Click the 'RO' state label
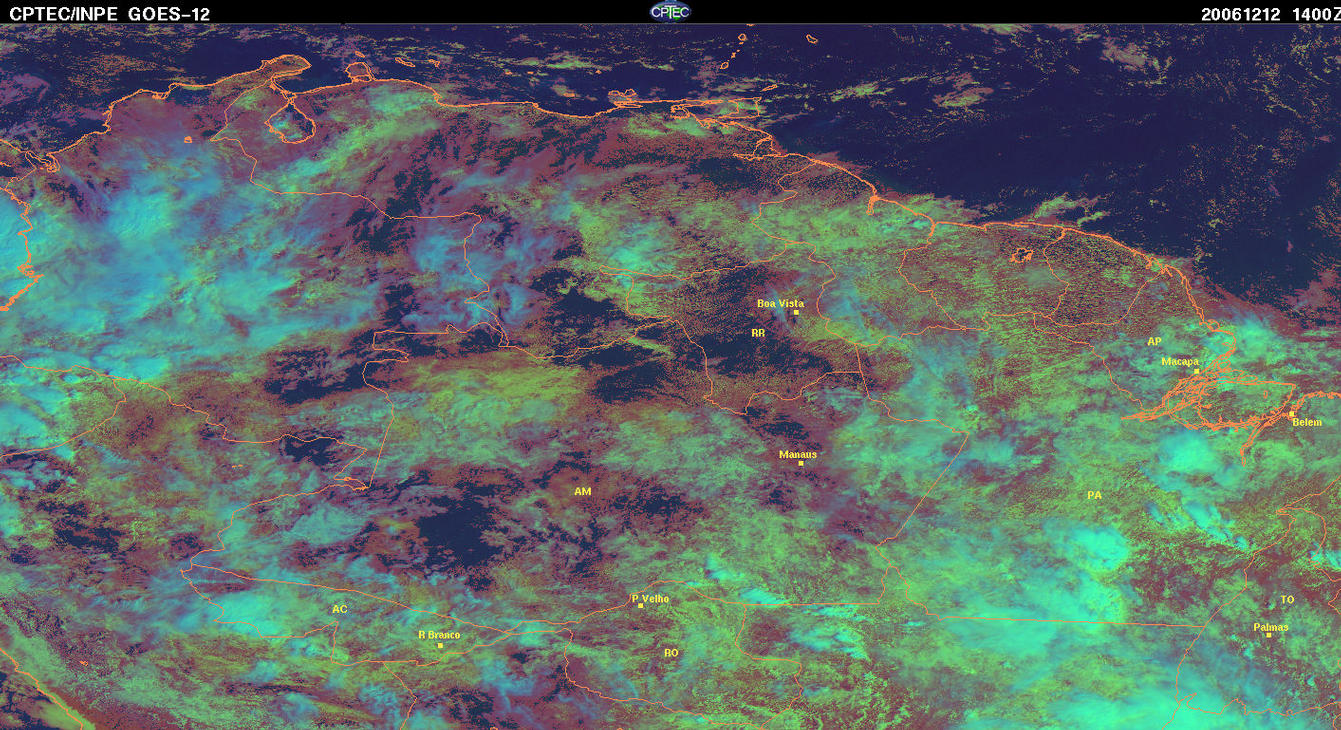The width and height of the screenshot is (1341, 730). point(671,652)
